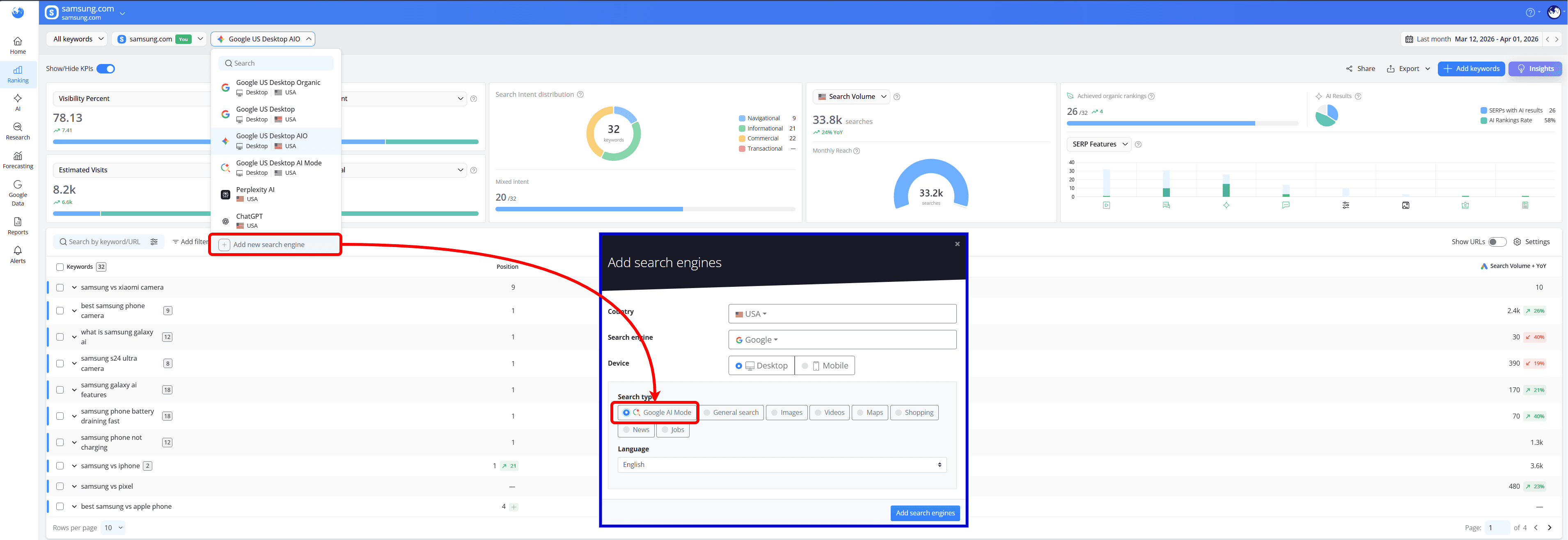Viewport: 1568px width, 540px height.
Task: Open the Alerts section
Action: pos(18,254)
